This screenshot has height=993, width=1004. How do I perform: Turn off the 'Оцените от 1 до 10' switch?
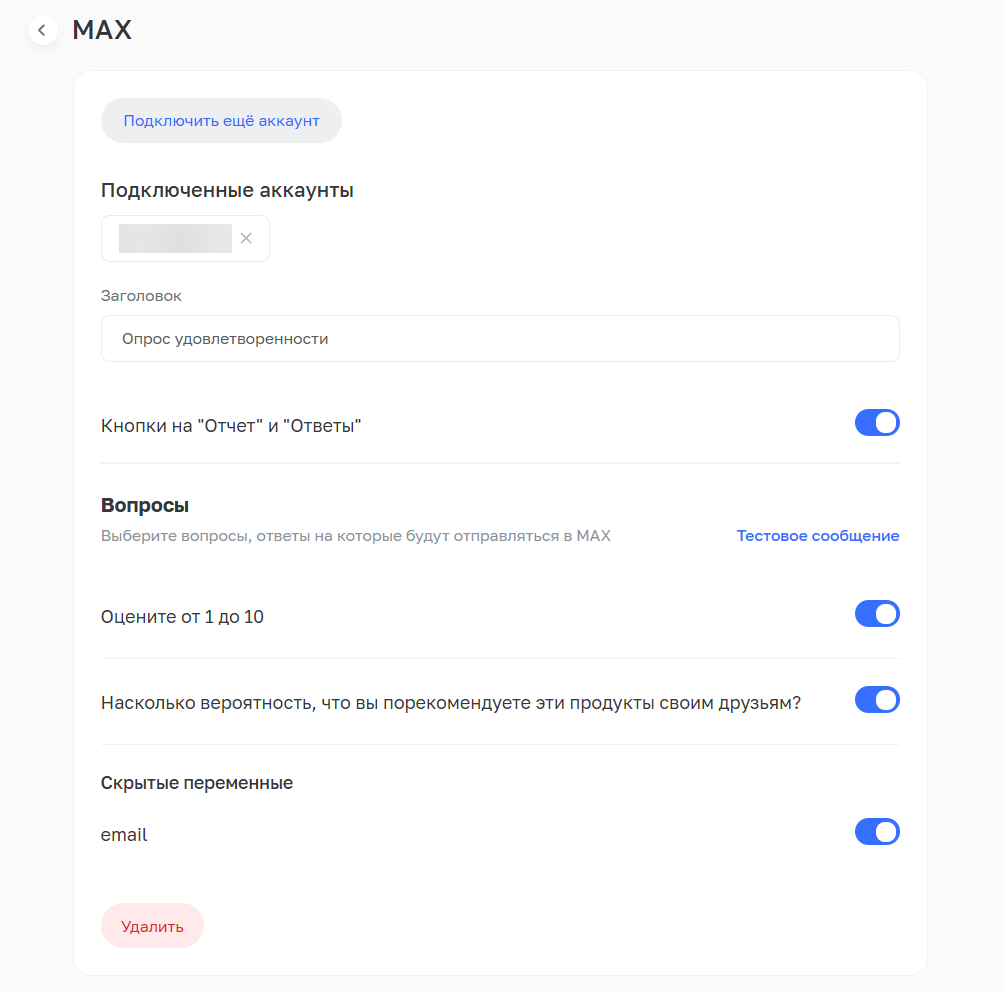876,614
